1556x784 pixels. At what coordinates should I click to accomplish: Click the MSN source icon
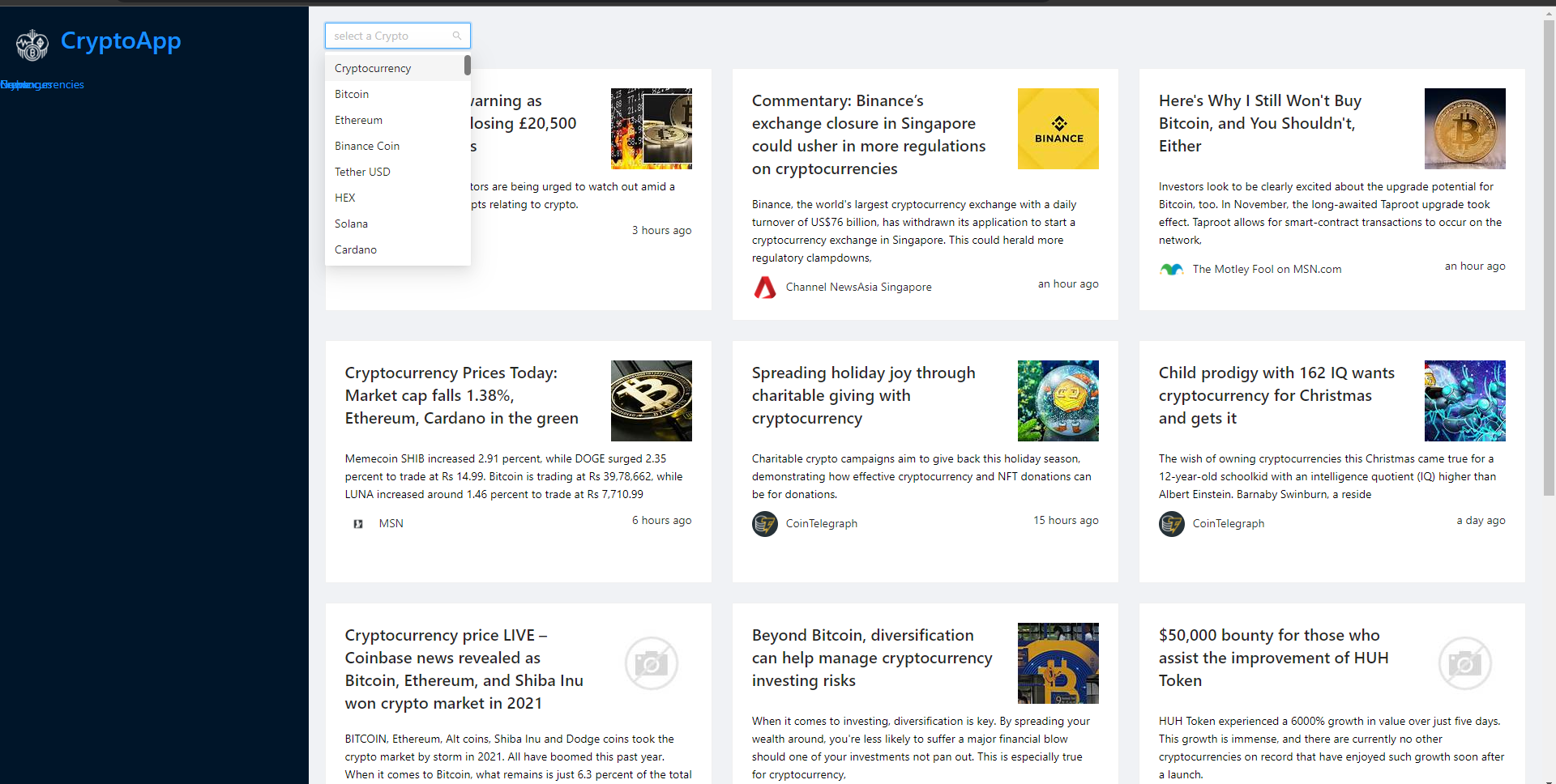(358, 524)
